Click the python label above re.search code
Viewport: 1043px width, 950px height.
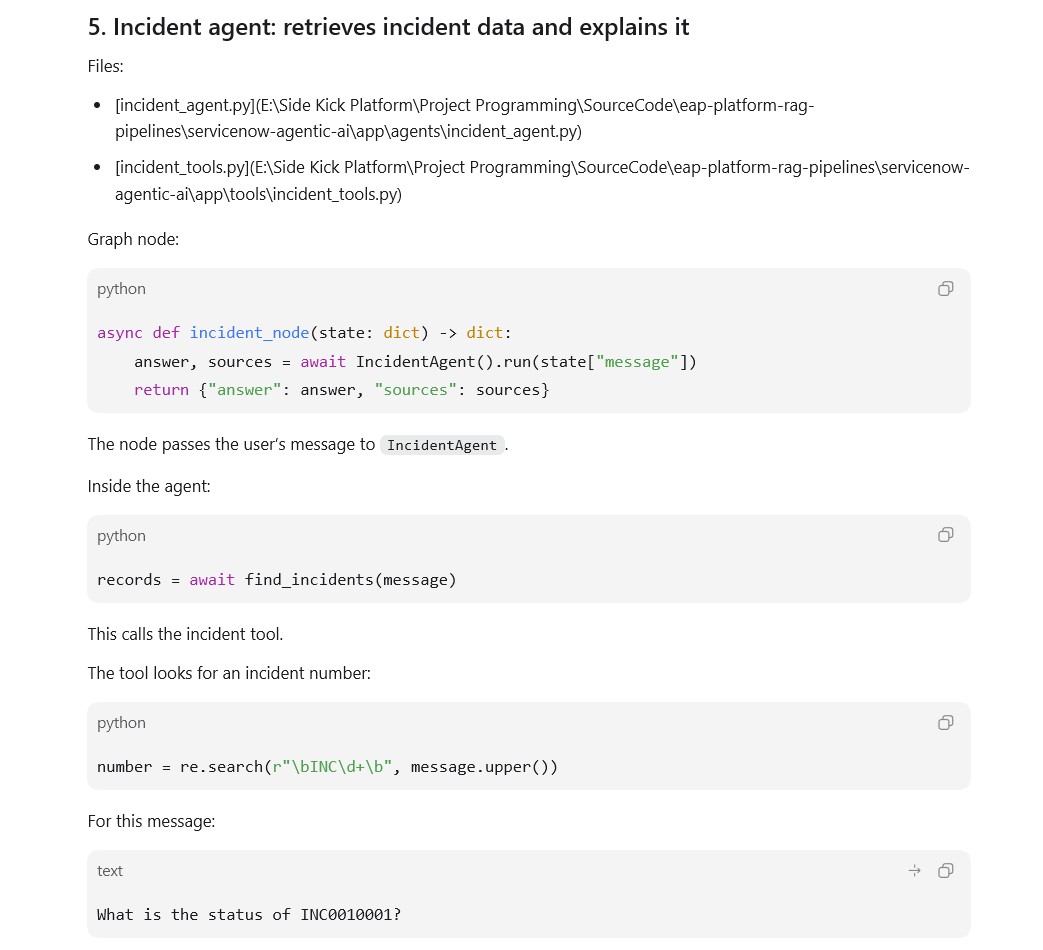pyautogui.click(x=121, y=722)
